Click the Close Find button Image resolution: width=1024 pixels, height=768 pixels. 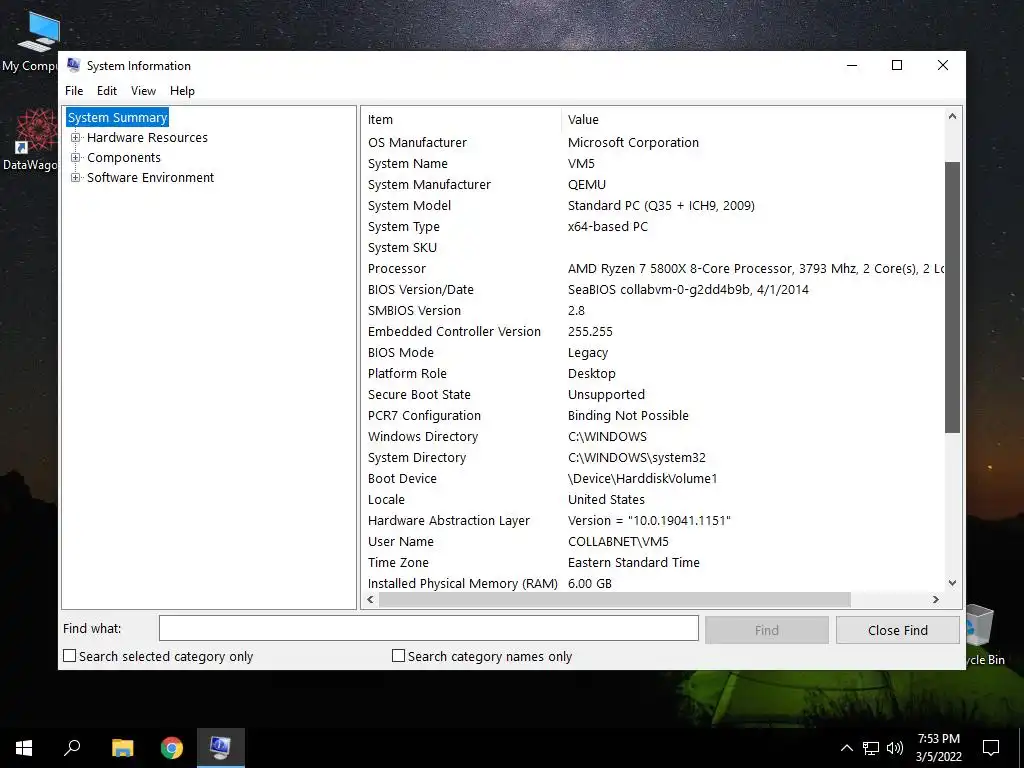point(898,630)
